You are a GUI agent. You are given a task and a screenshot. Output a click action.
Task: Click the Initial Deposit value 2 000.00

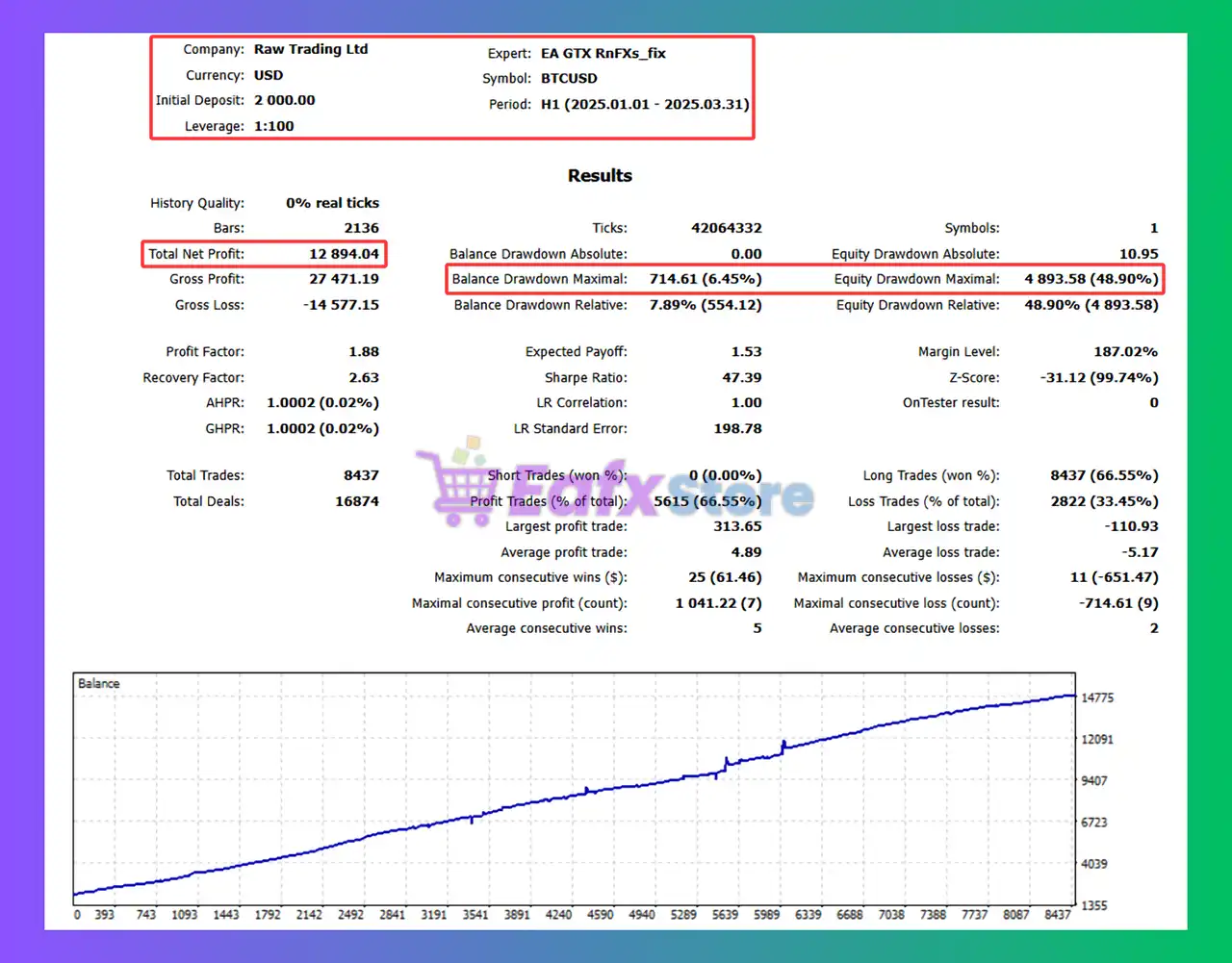(284, 100)
